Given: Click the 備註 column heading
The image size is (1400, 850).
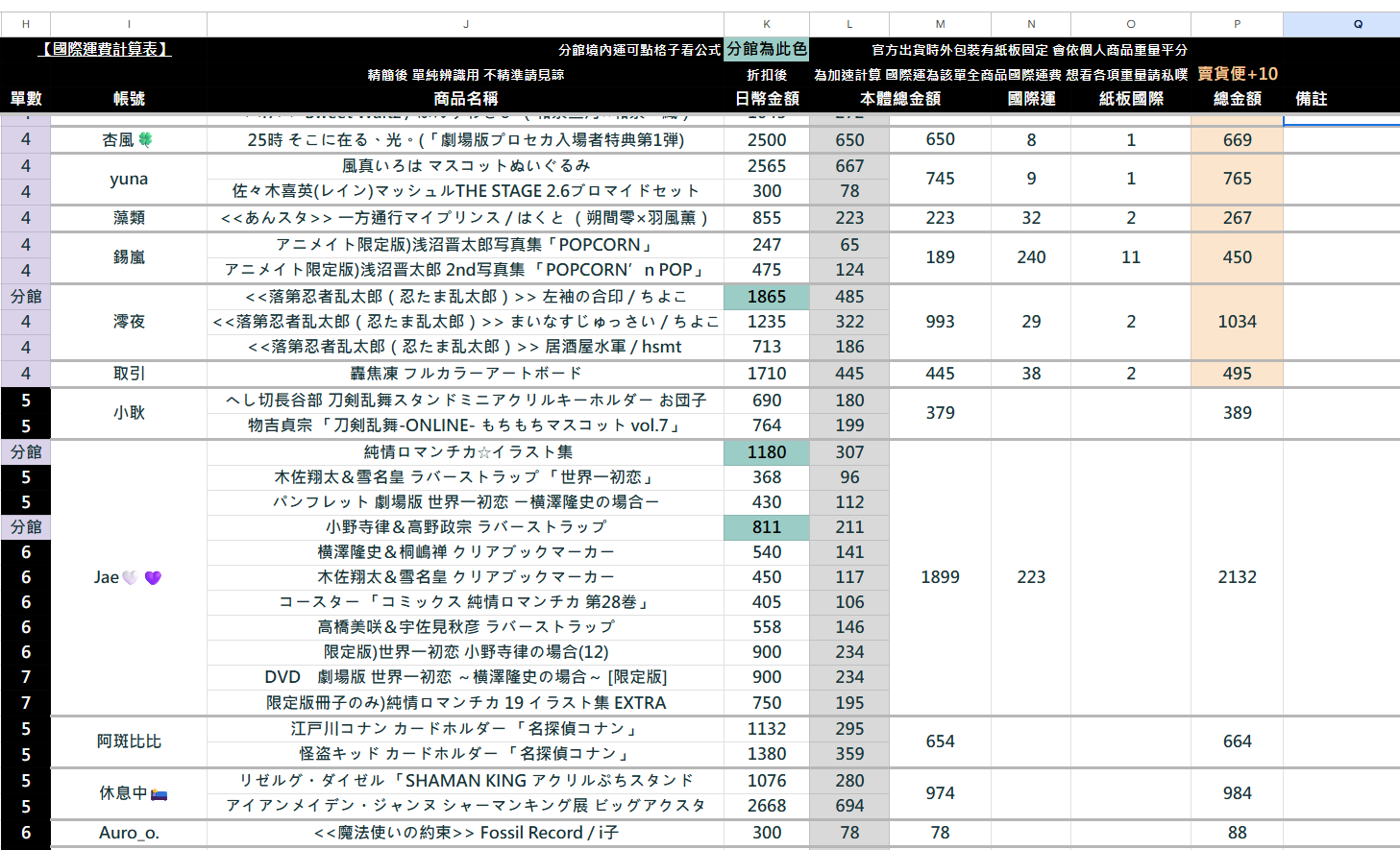Looking at the screenshot, I should coord(1312,99).
